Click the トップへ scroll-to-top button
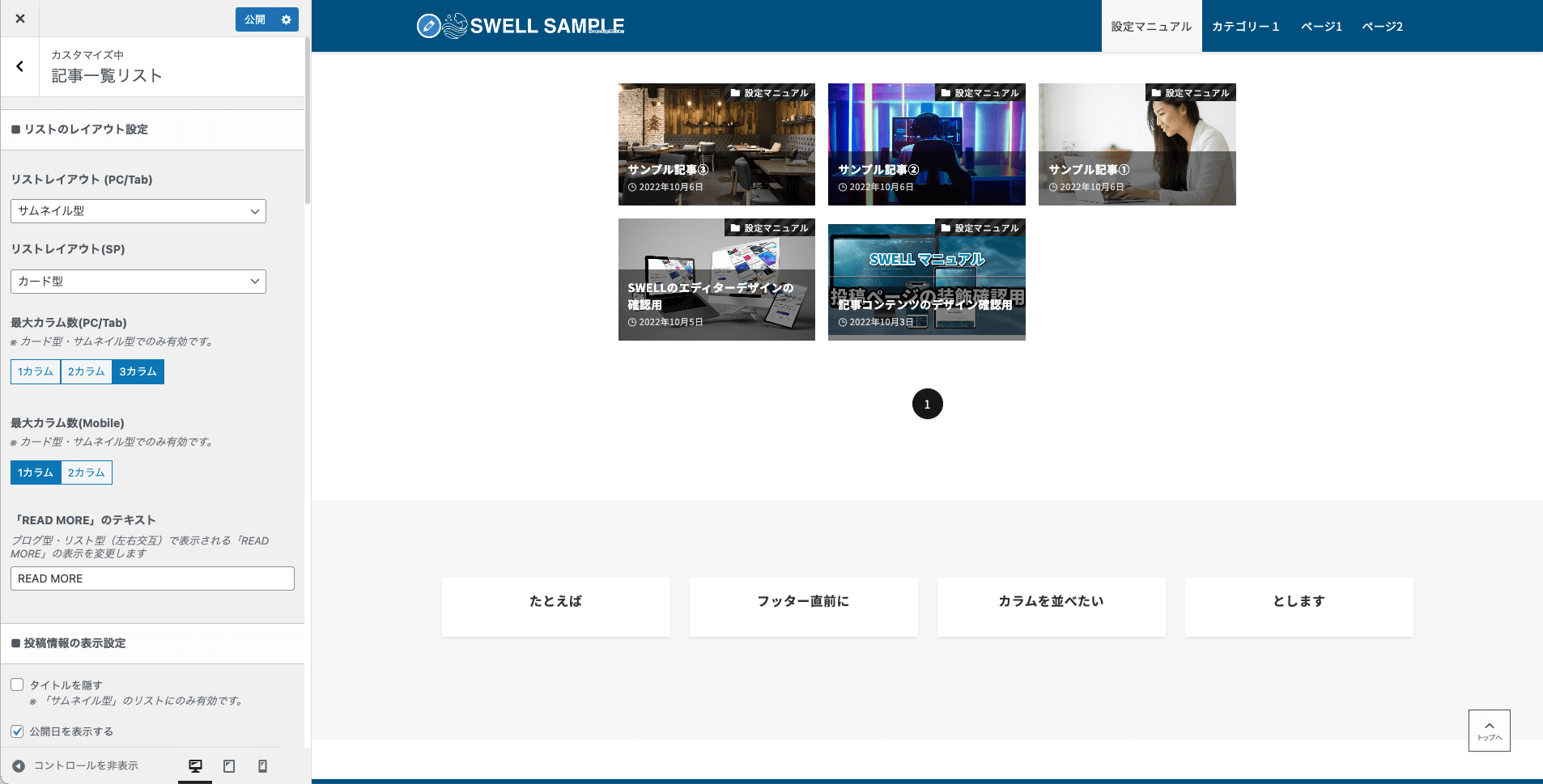The height and width of the screenshot is (784, 1543). coord(1489,731)
